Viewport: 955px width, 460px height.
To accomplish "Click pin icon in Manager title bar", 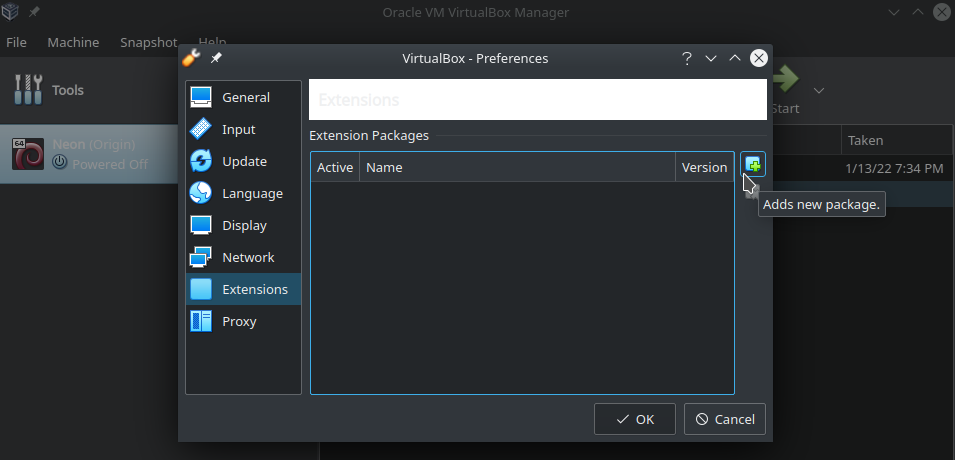I will (34, 12).
